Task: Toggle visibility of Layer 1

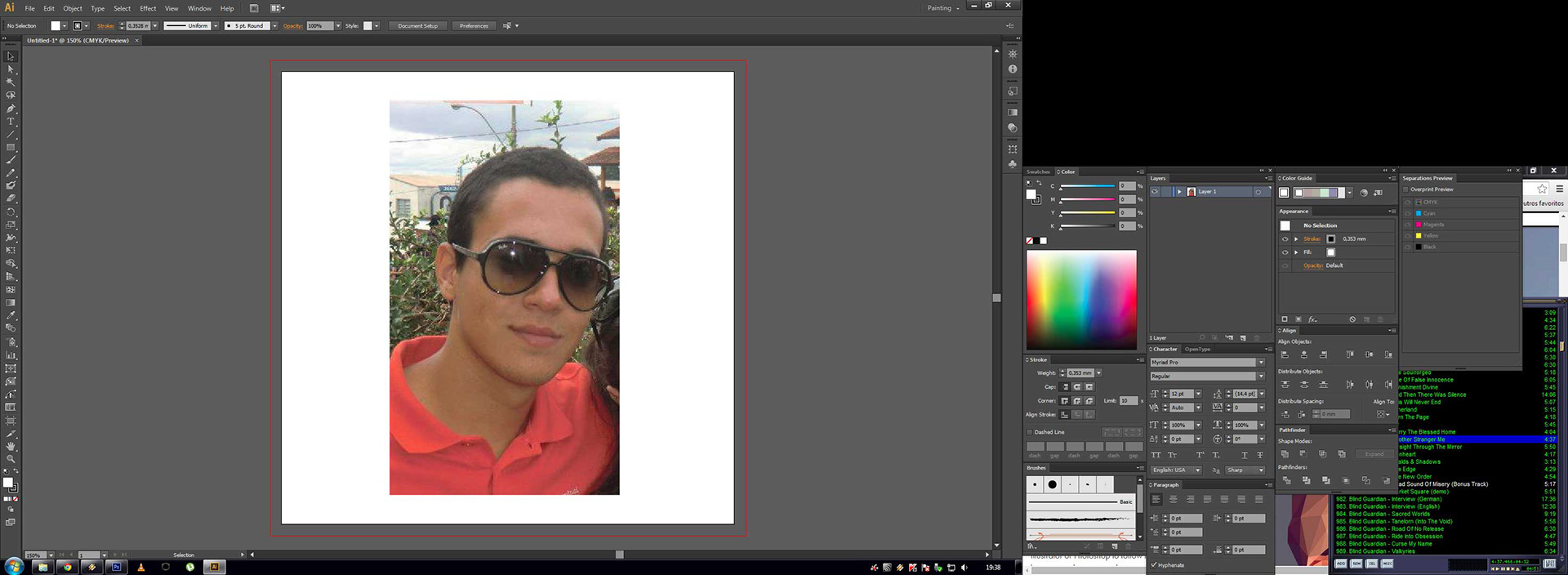Action: tap(1155, 192)
